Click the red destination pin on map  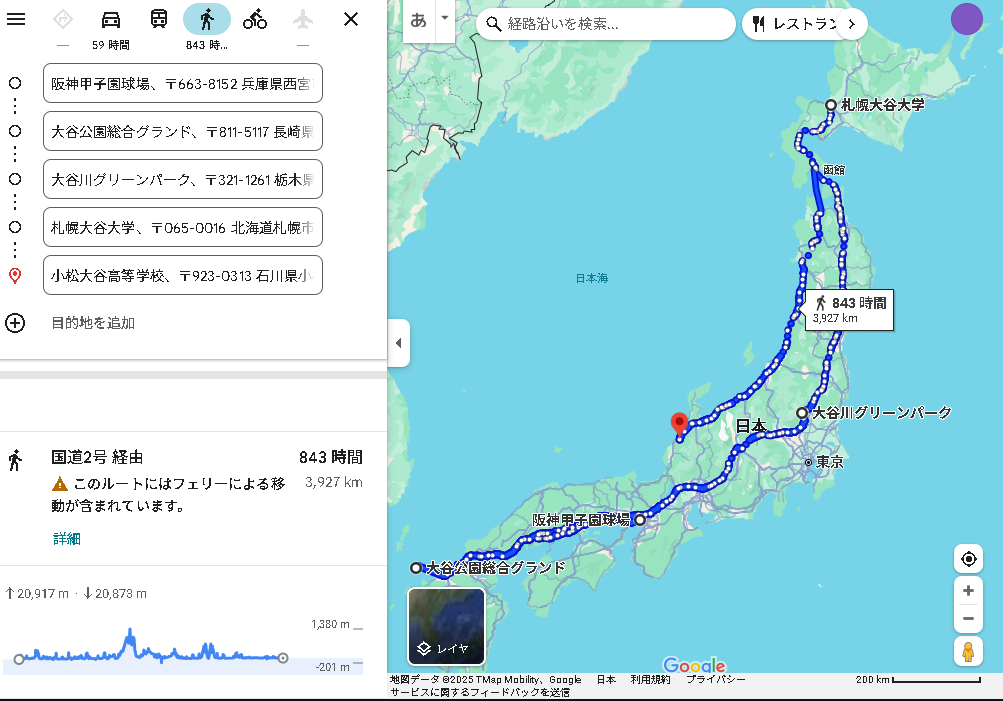click(679, 424)
